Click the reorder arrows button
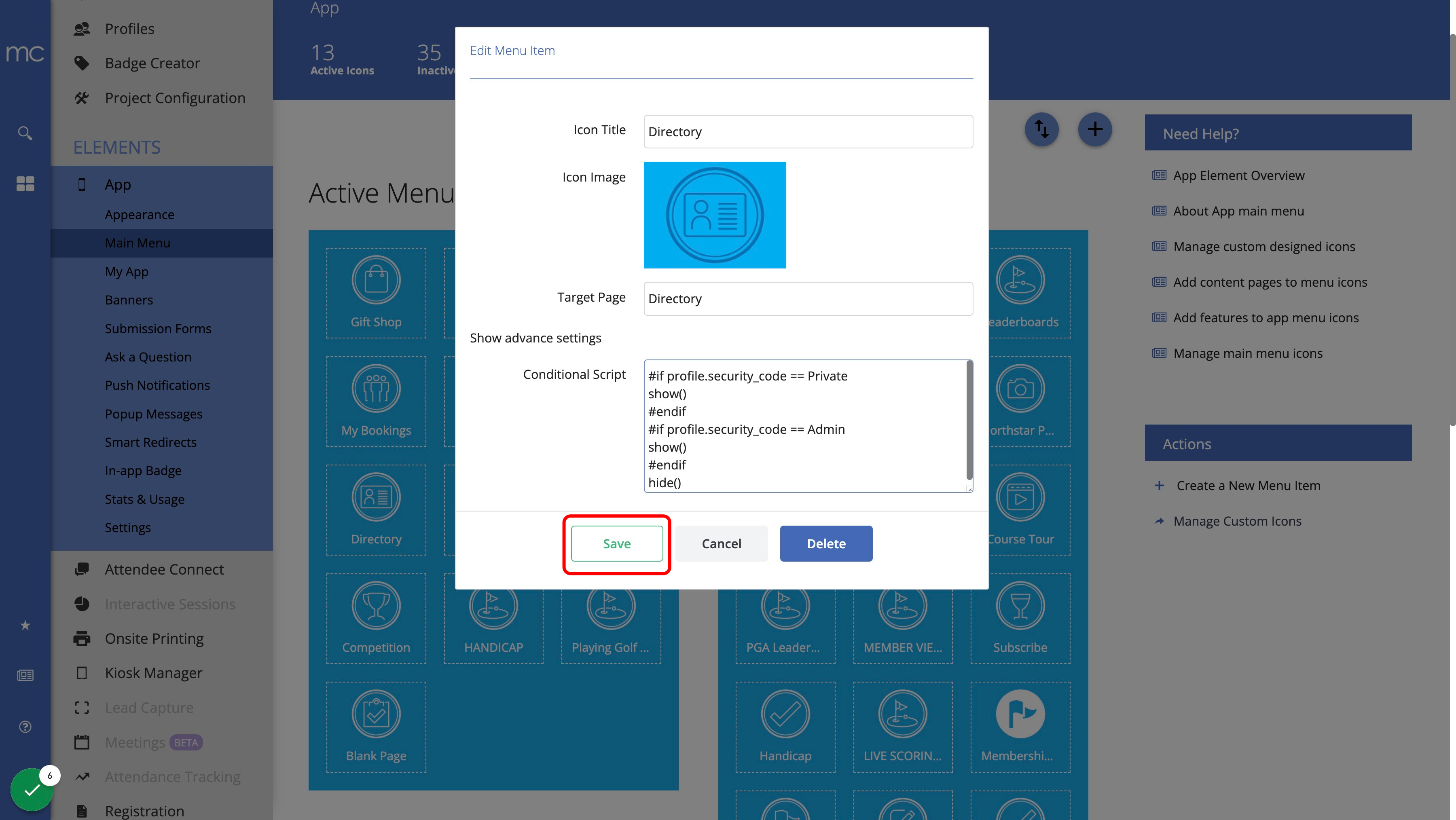Screen dimensions: 1456x820 pos(1041,129)
